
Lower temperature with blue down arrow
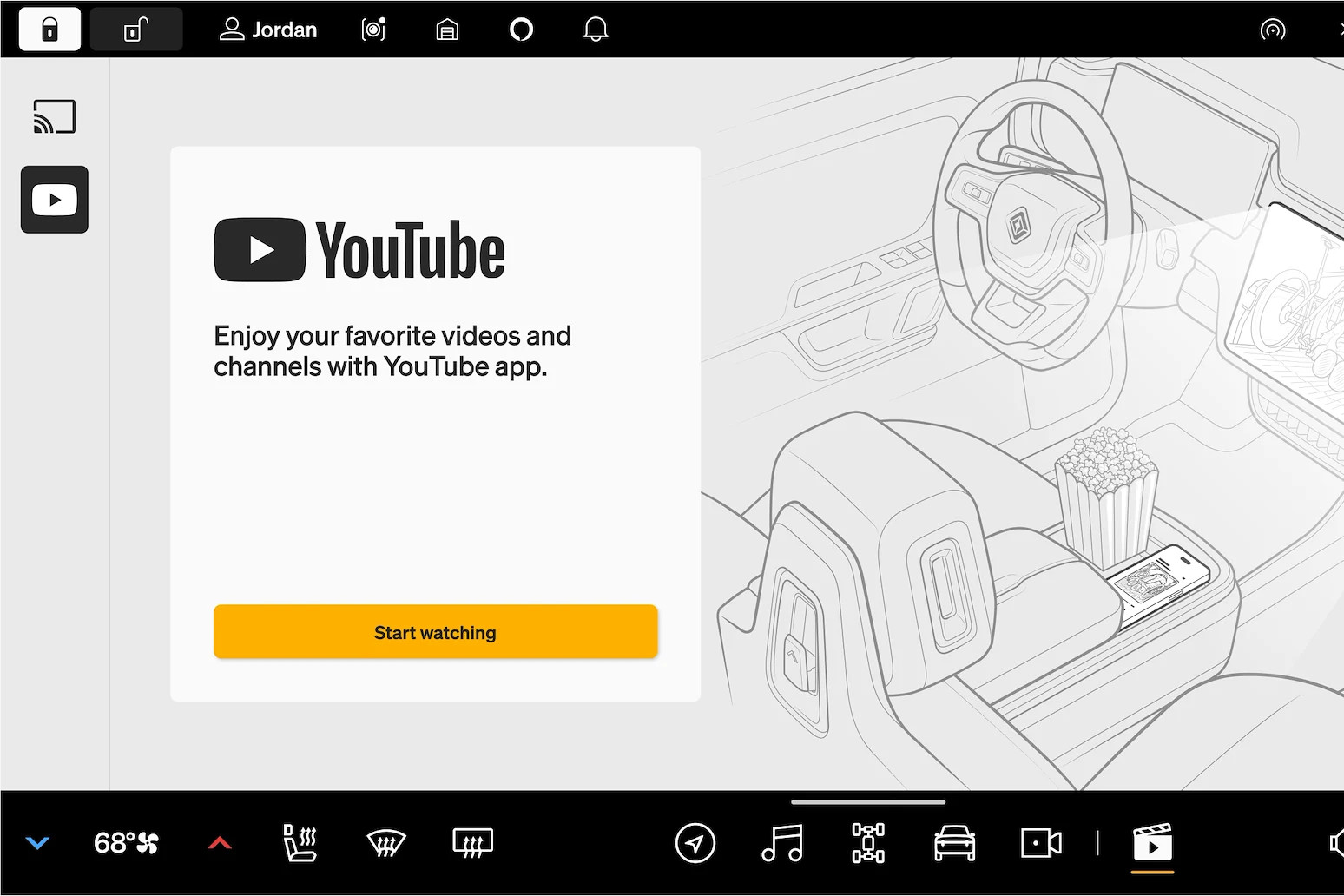(x=37, y=842)
